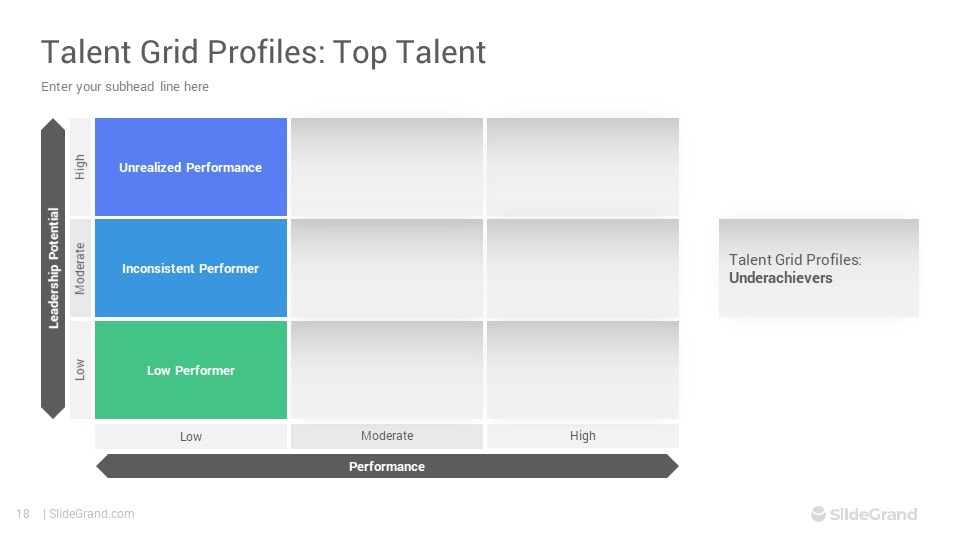Click the empty low-potential high-performance cell
This screenshot has height=540, width=960.
tap(583, 370)
